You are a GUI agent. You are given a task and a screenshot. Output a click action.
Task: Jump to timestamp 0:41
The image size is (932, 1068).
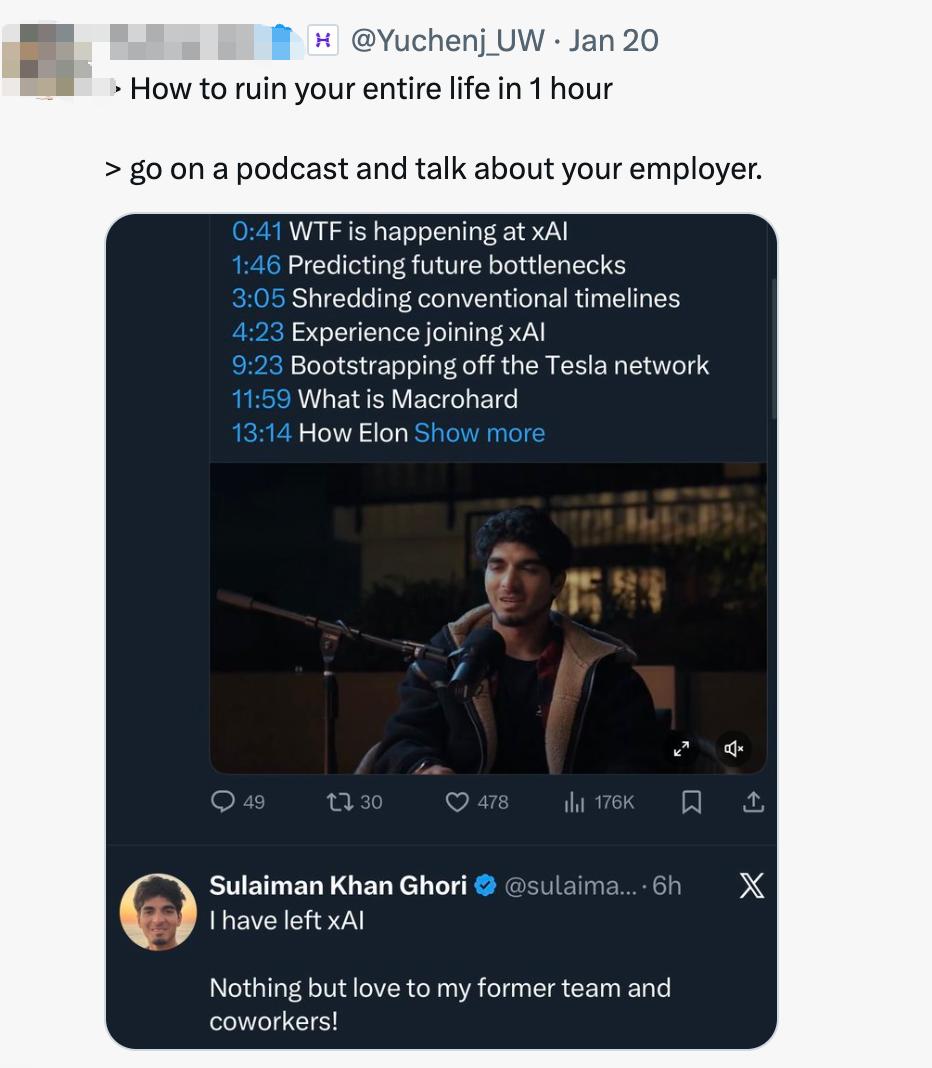coord(257,231)
